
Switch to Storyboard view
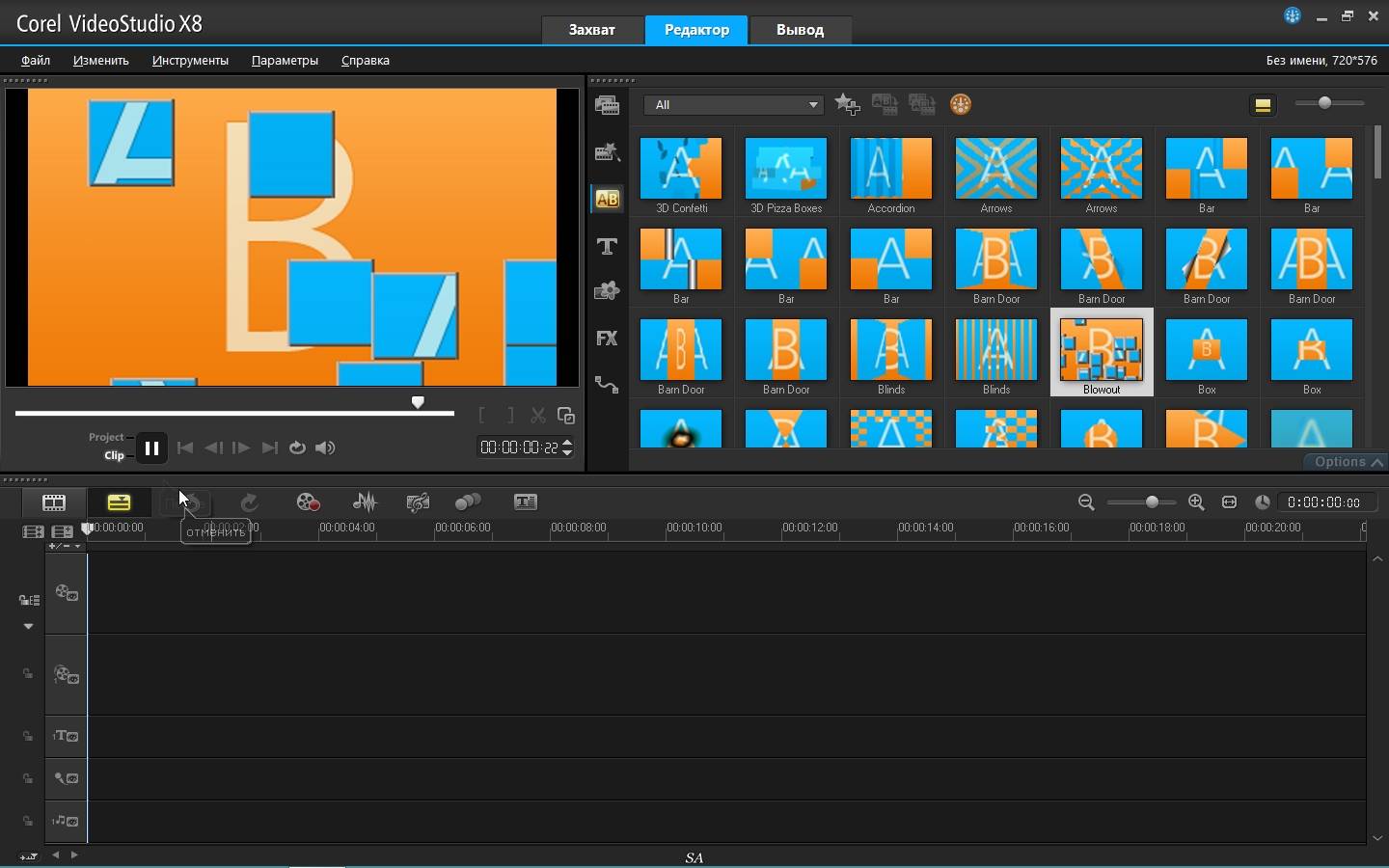coord(54,502)
